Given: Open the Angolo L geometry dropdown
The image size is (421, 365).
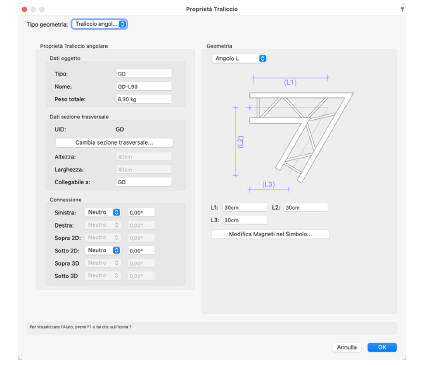Looking at the screenshot, I should (239, 59).
